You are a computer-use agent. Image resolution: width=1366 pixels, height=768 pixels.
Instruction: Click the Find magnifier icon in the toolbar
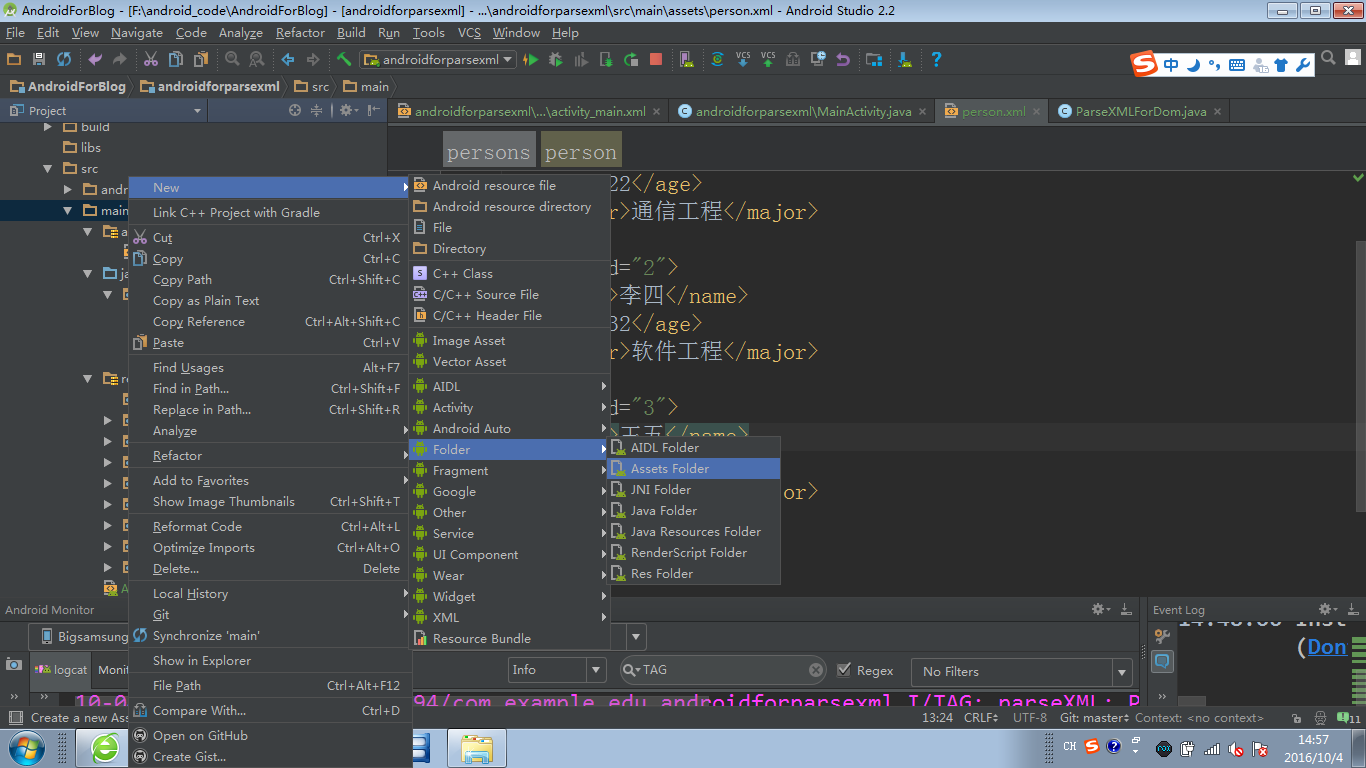(232, 59)
